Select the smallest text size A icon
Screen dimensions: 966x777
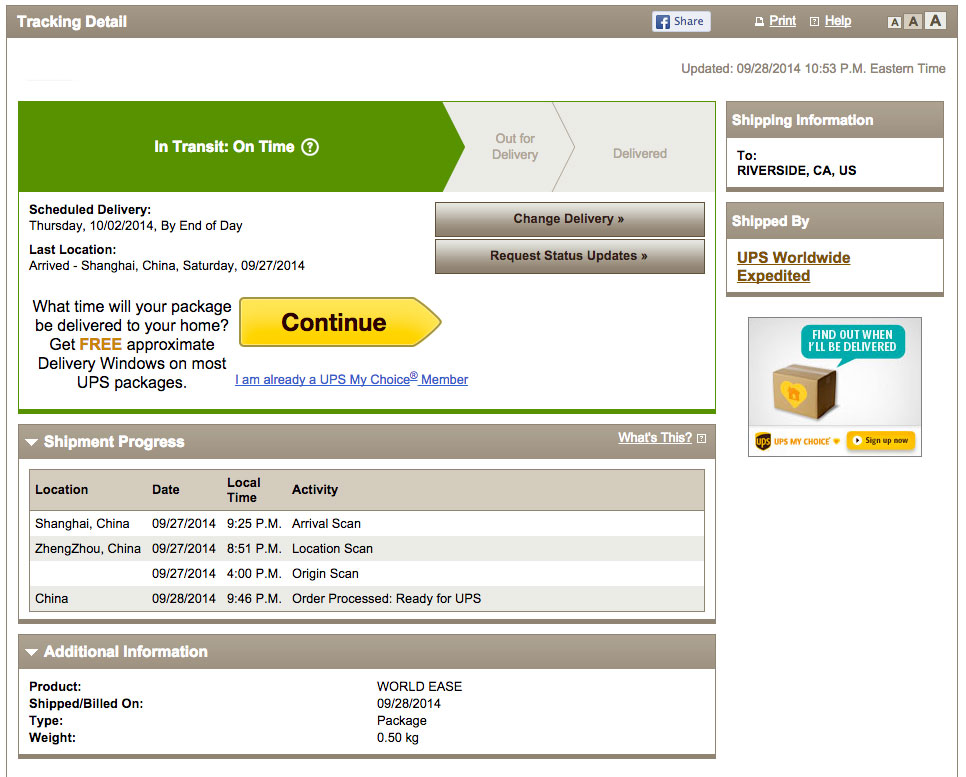pyautogui.click(x=895, y=23)
